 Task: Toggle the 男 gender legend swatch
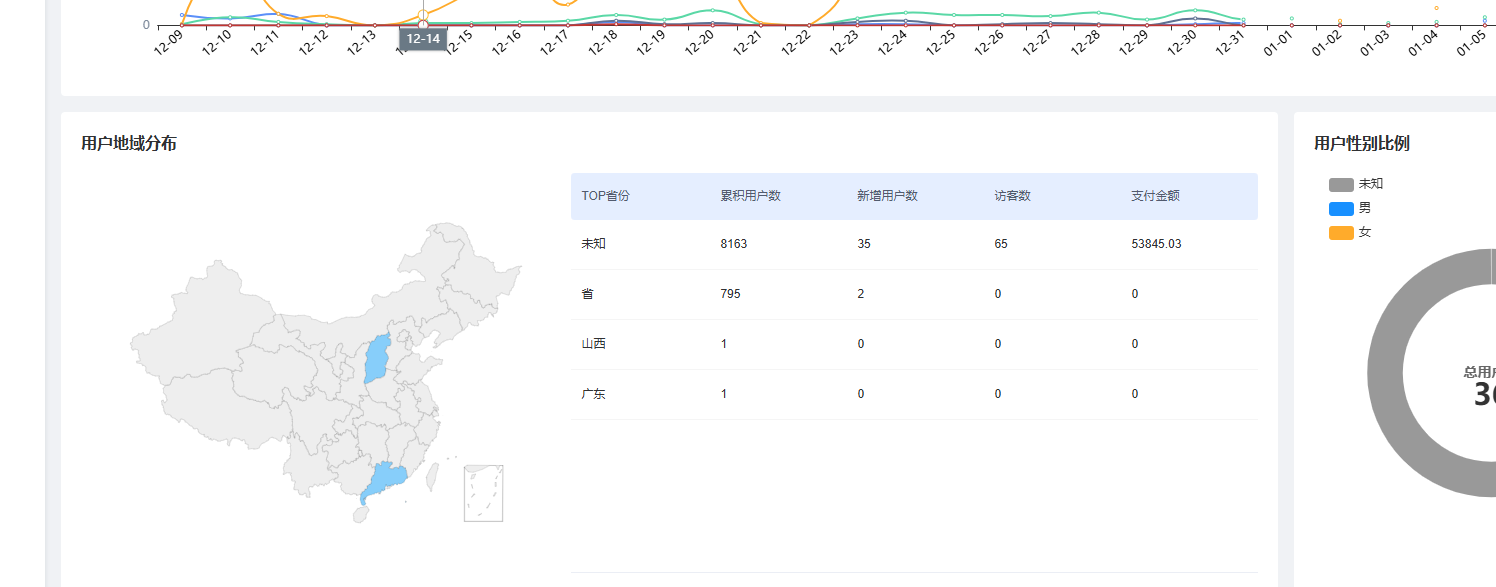(1341, 208)
